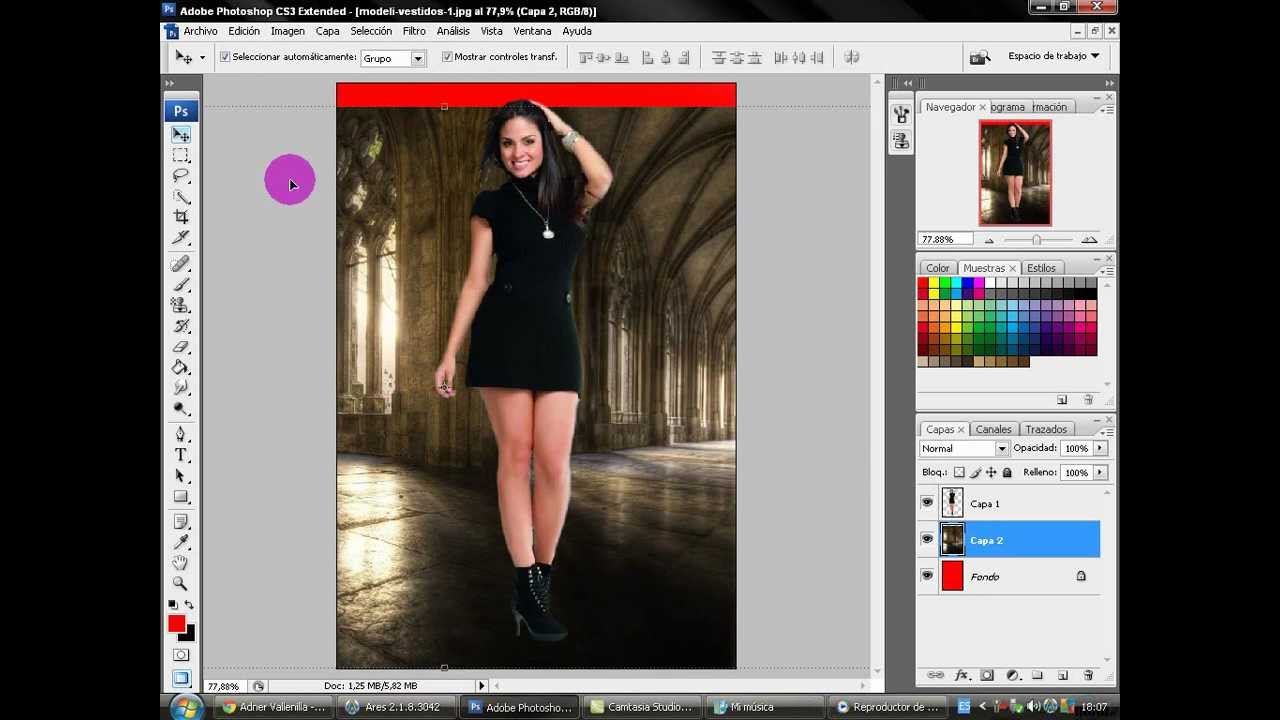Select the Slice tool
Image resolution: width=1280 pixels, height=720 pixels.
point(181,238)
